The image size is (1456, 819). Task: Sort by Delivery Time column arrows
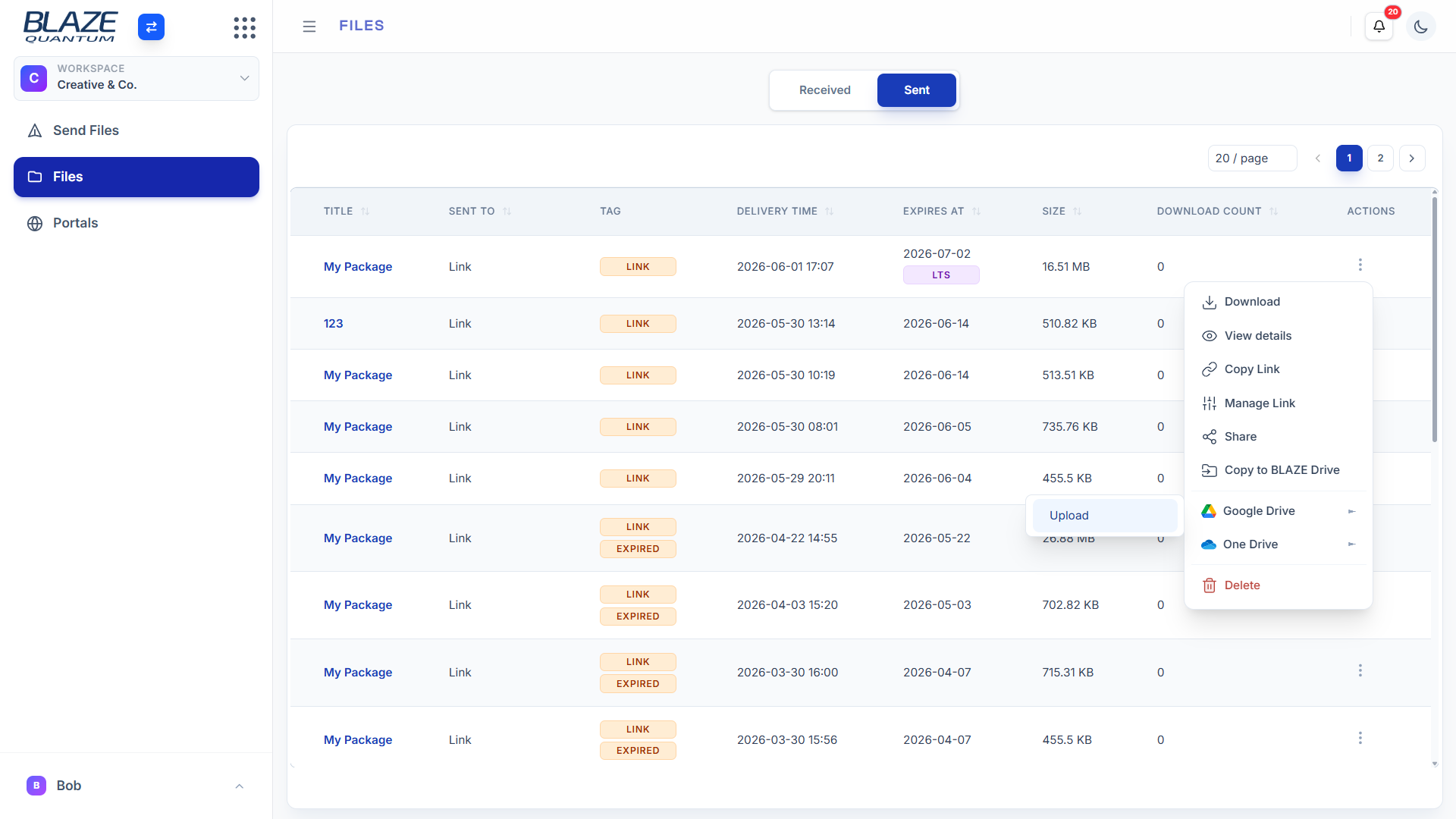[x=829, y=212]
